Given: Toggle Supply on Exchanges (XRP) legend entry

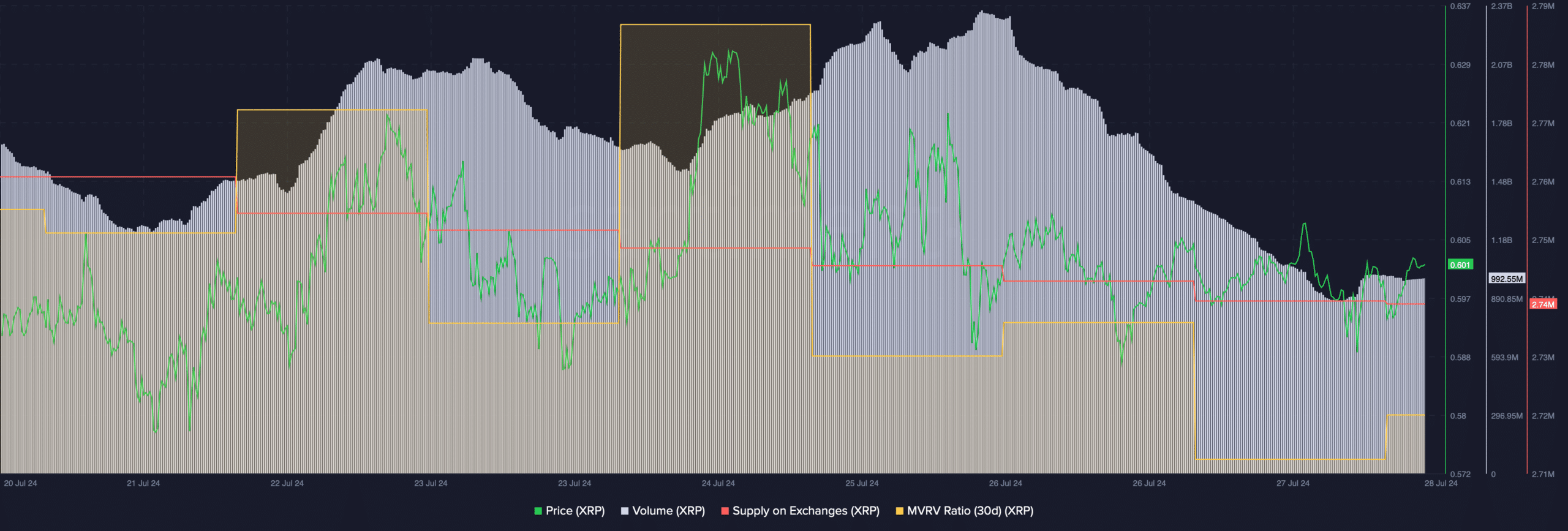Looking at the screenshot, I should click(800, 511).
